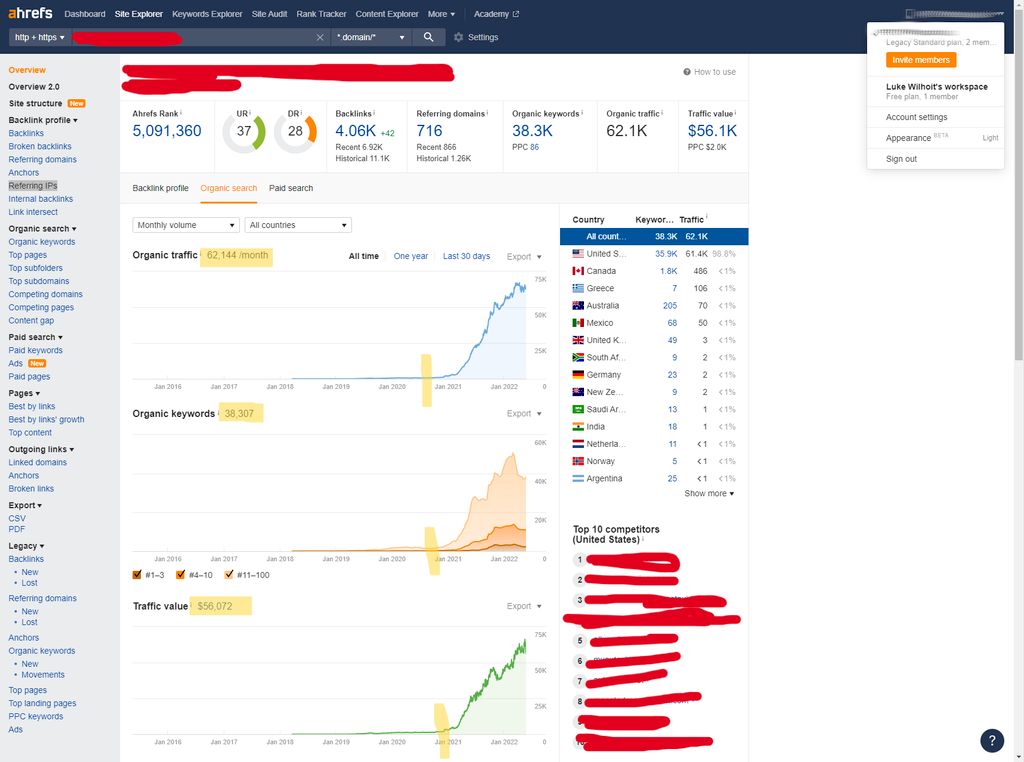The width and height of the screenshot is (1024, 762).
Task: Click the help question mark button
Action: pos(991,740)
